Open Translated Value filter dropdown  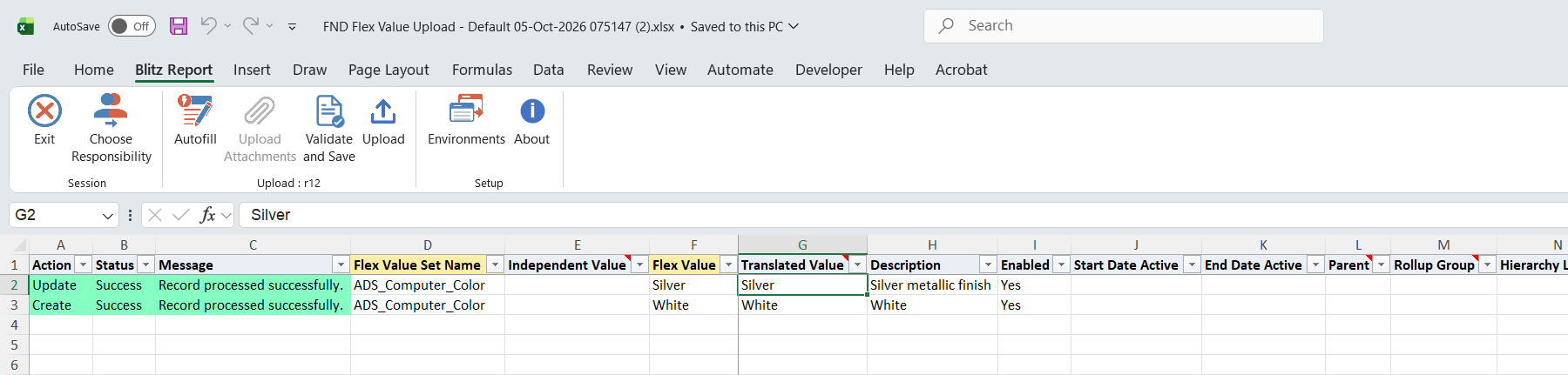tap(857, 265)
